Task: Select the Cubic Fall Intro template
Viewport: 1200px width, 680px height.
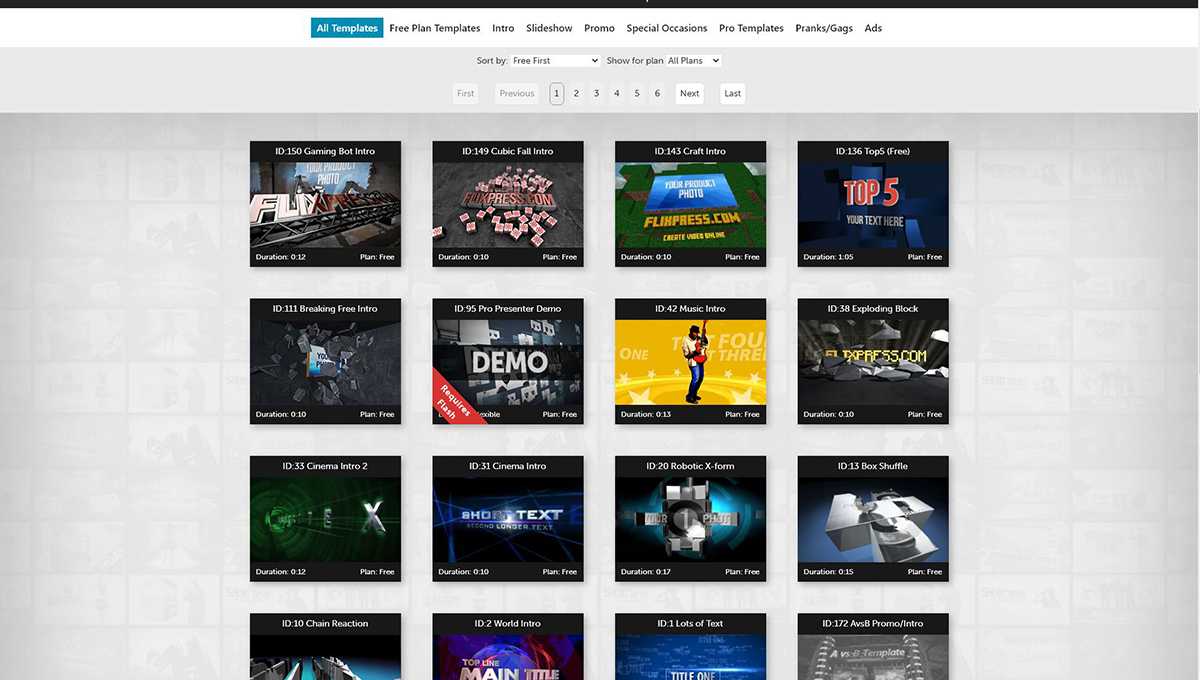Action: (508, 205)
